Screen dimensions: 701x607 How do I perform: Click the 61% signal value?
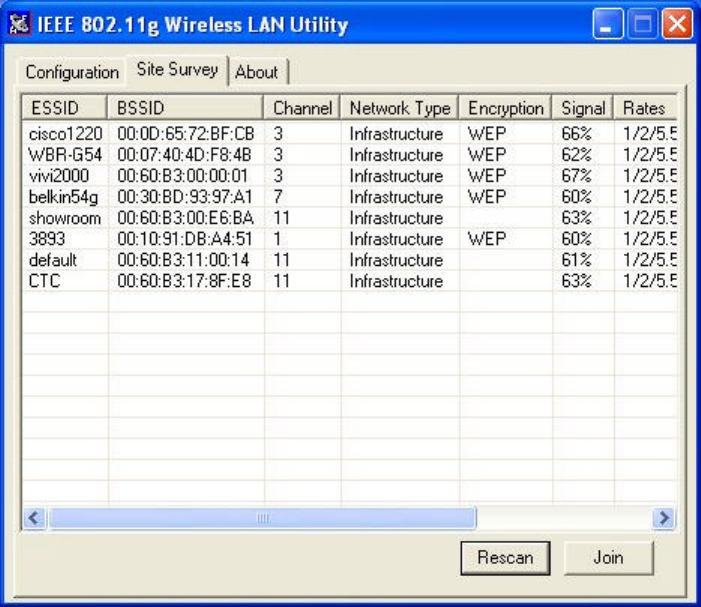click(577, 260)
